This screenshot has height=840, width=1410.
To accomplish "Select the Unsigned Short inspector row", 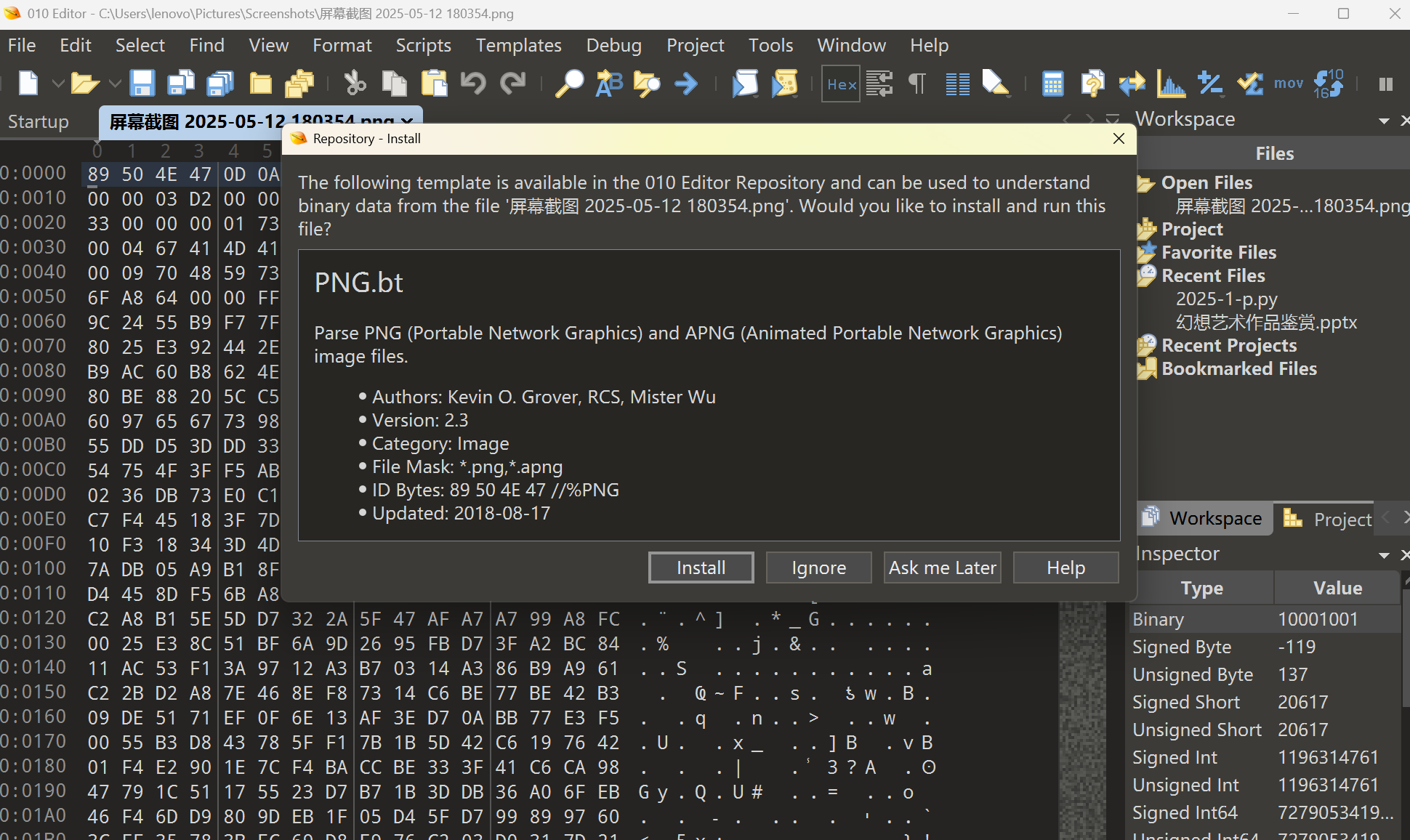I will point(1265,730).
